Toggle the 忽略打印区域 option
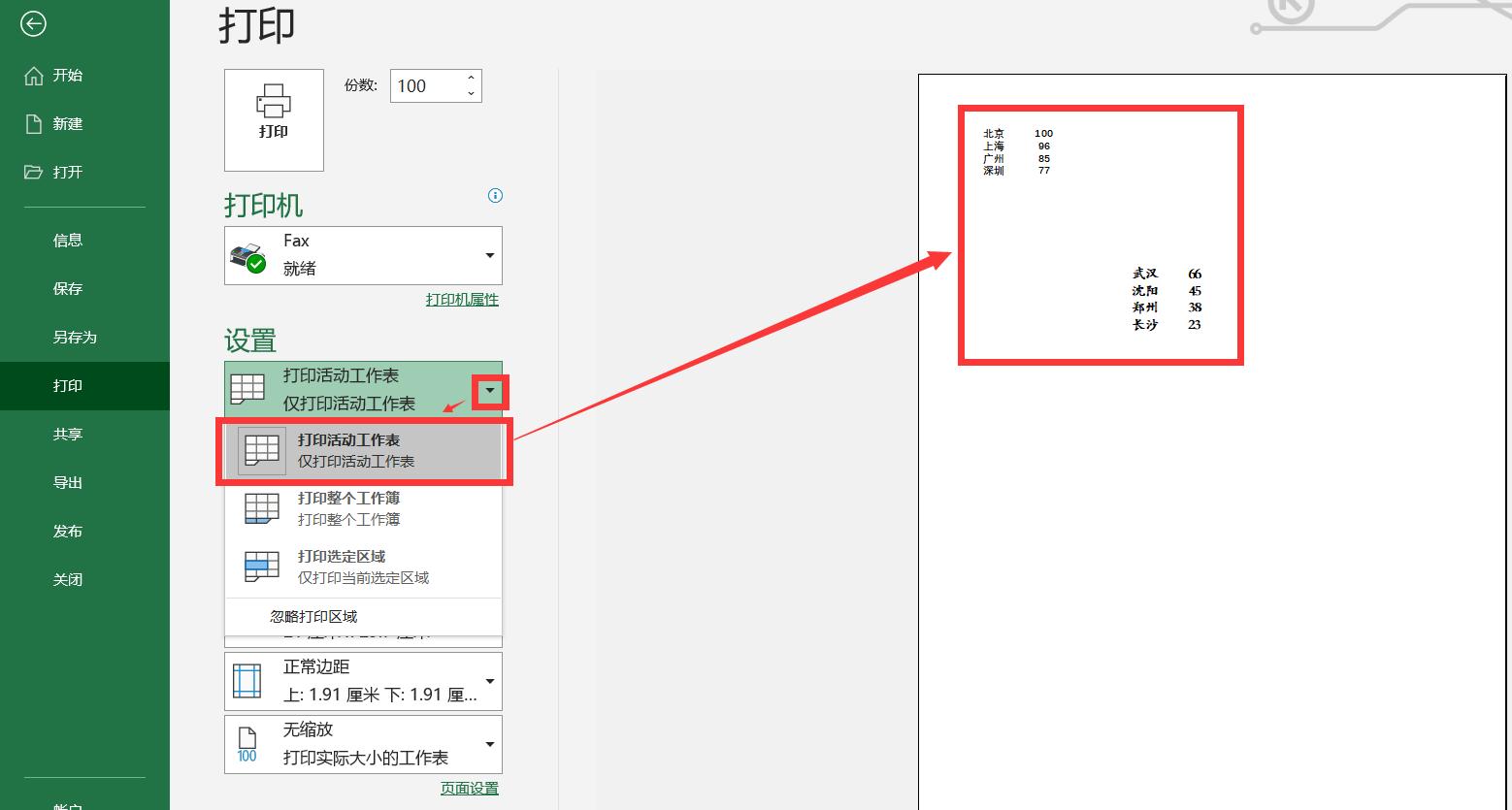The image size is (1512, 810). 314,616
